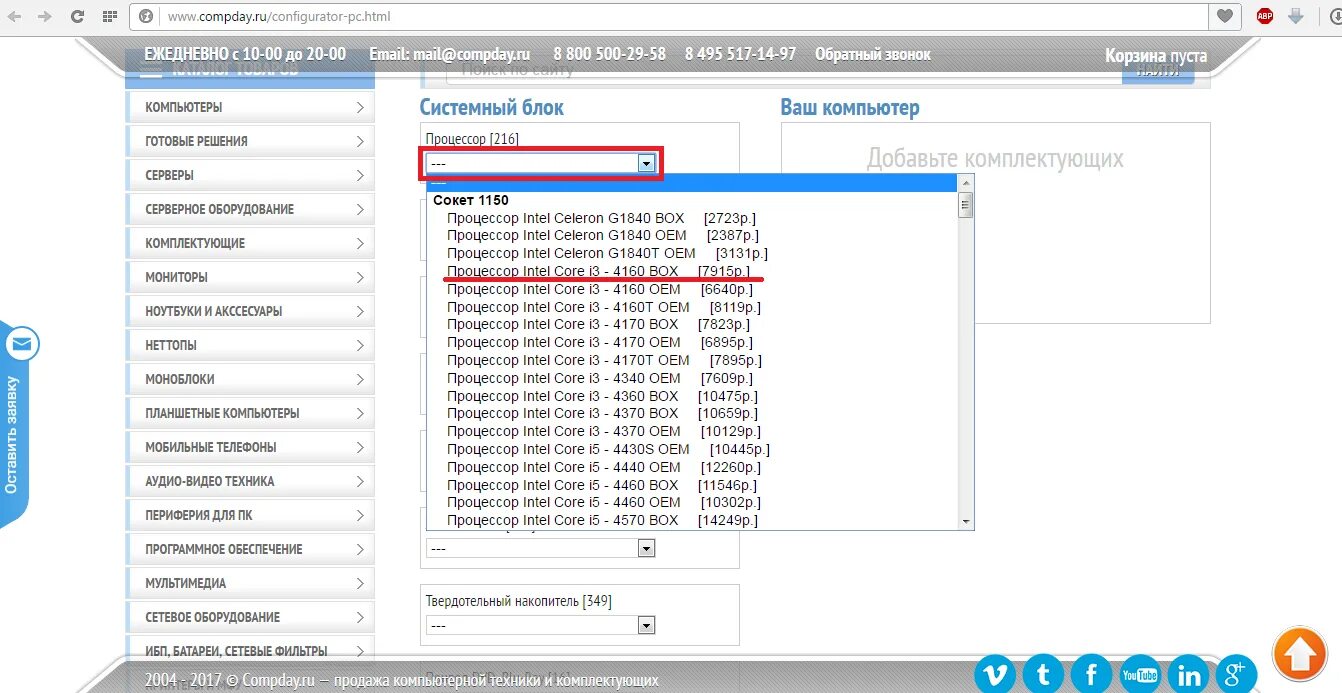The width and height of the screenshot is (1342, 693).
Task: Click the envelope icon on side tab
Action: (22, 346)
